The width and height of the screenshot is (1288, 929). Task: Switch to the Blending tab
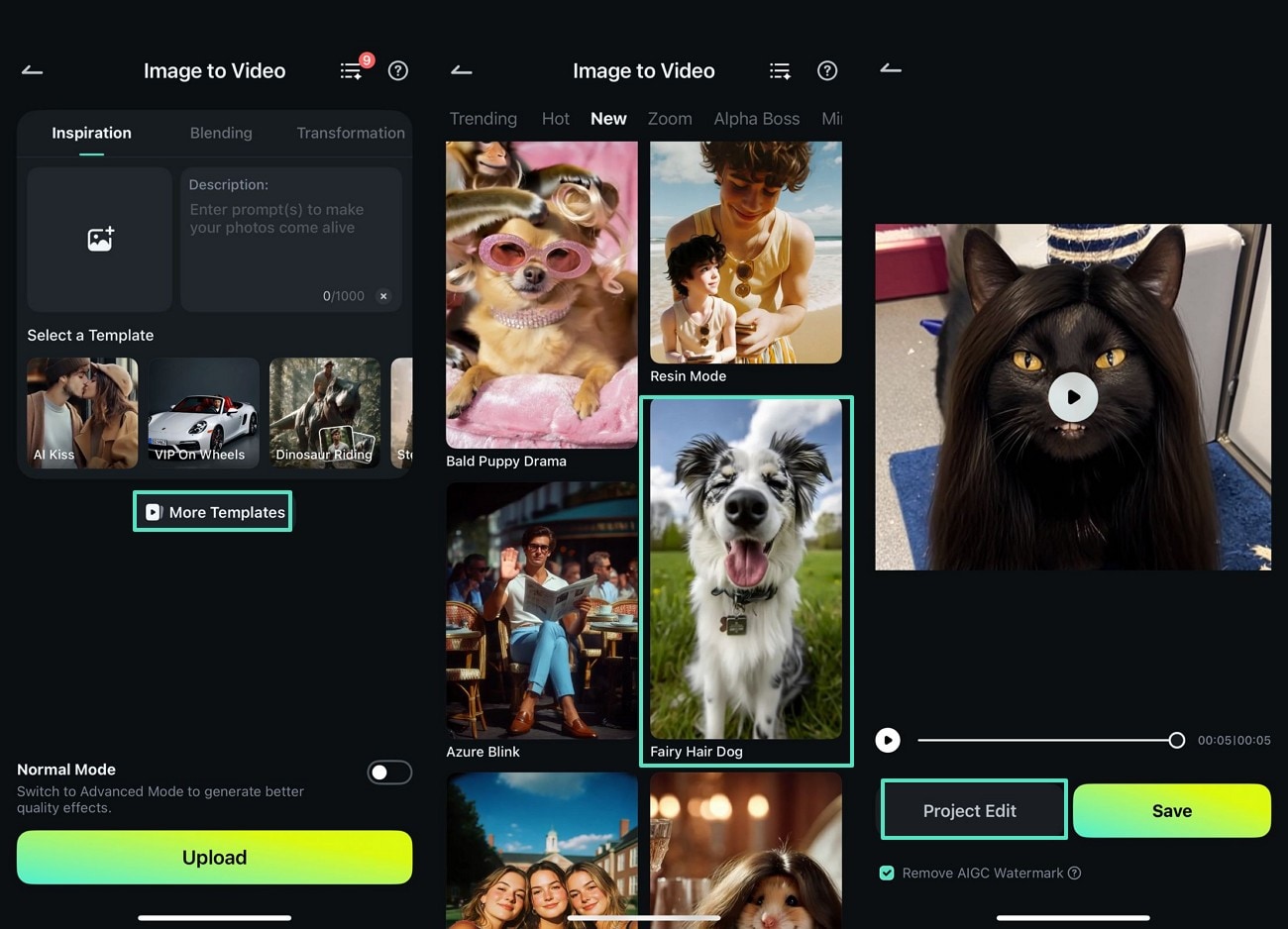[221, 133]
